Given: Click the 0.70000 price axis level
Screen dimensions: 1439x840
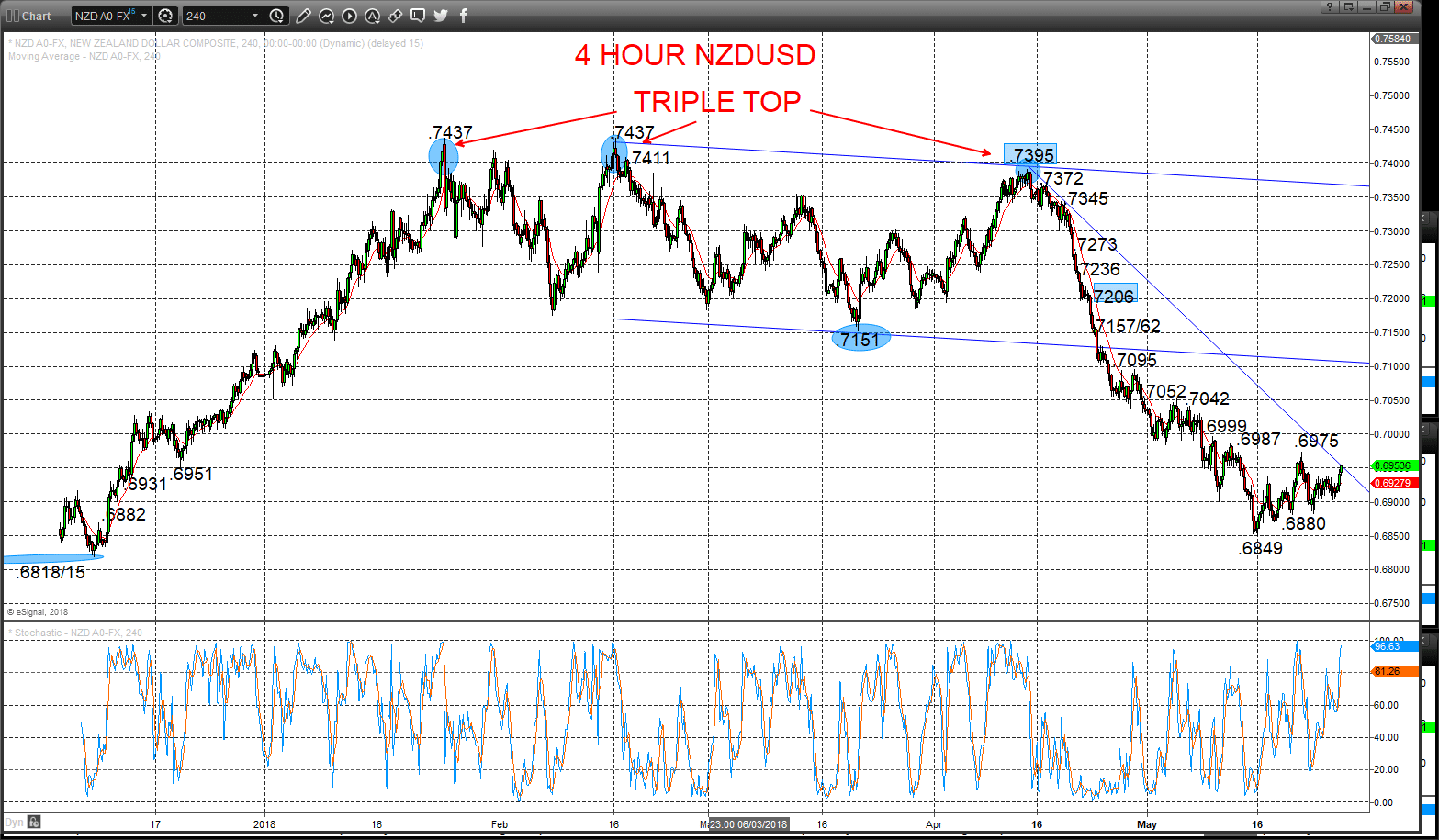Looking at the screenshot, I should [1392, 434].
